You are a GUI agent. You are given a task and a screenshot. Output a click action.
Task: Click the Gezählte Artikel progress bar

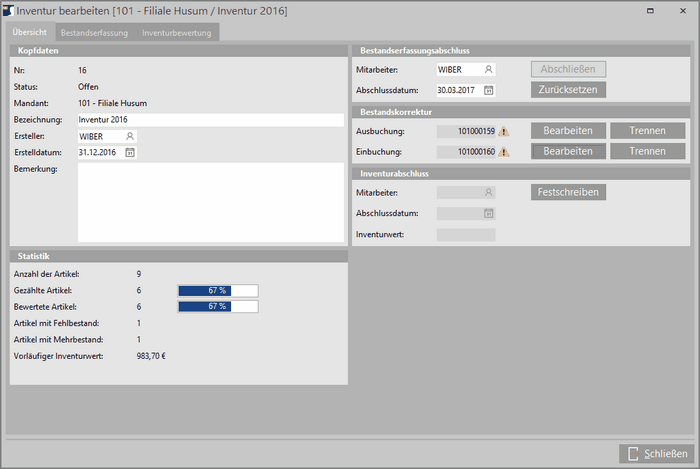(x=217, y=290)
